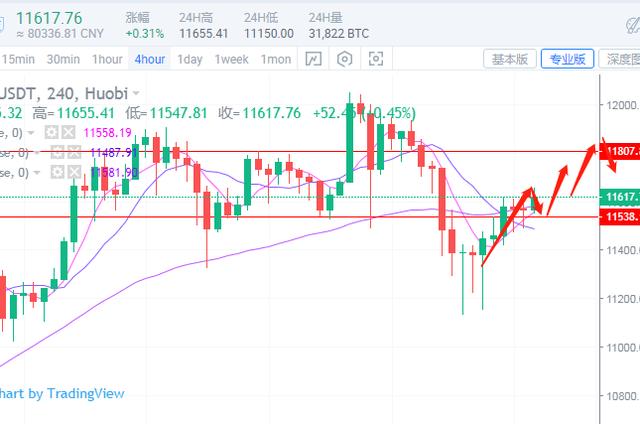Click the 11807 price label on axis

621,151
